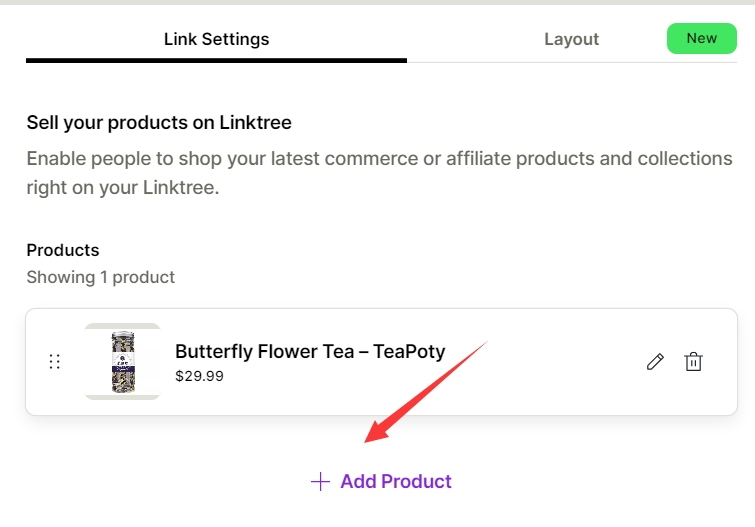Click the gray strip at the panel top
Screen dimensions: 755x527
pyautogui.click(x=378, y=2)
